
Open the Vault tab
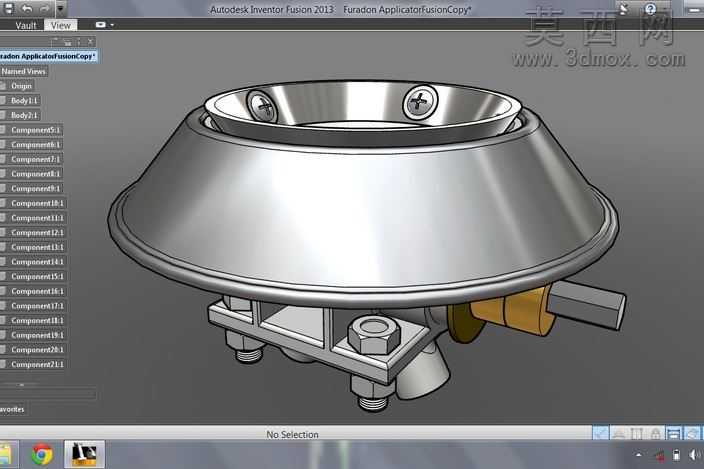tap(26, 25)
